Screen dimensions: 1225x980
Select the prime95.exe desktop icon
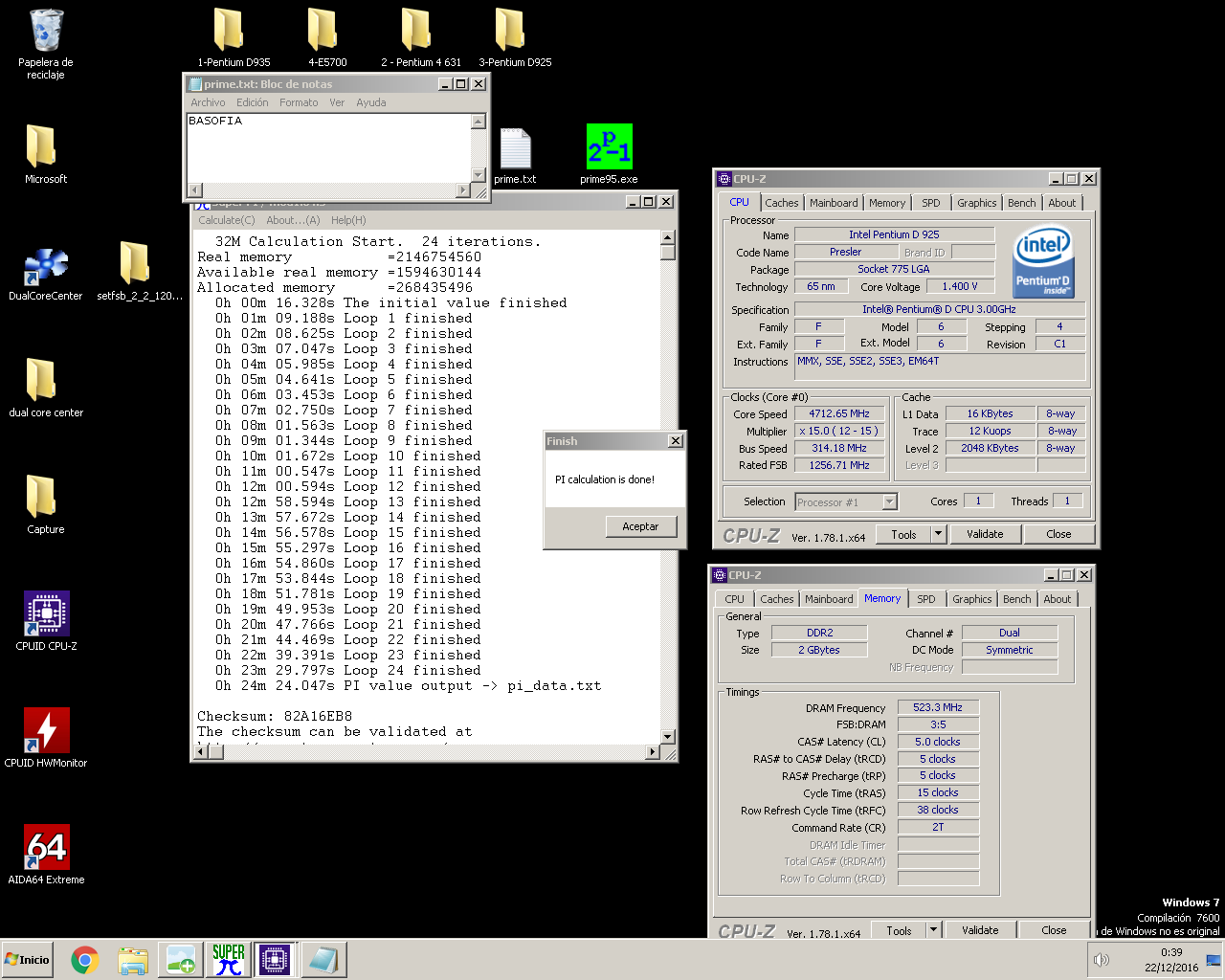coord(609,155)
